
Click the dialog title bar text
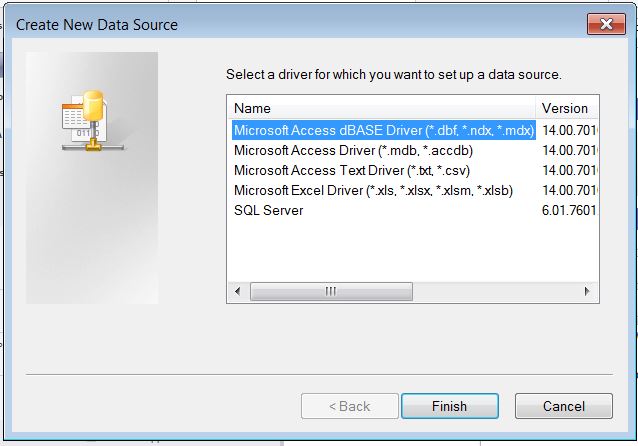click(97, 25)
